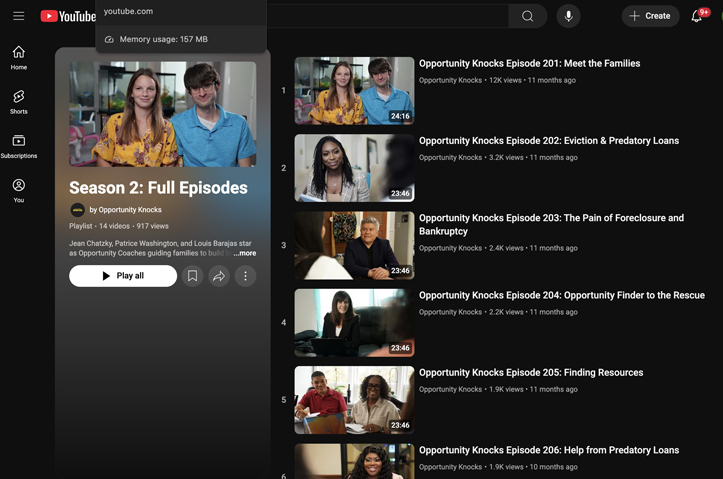Click title 'Episode 205: Finding Resources'

coord(531,373)
